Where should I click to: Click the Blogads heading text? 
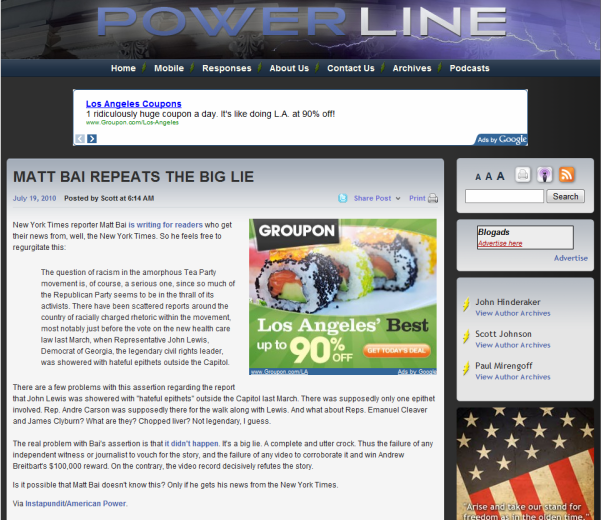[x=494, y=232]
